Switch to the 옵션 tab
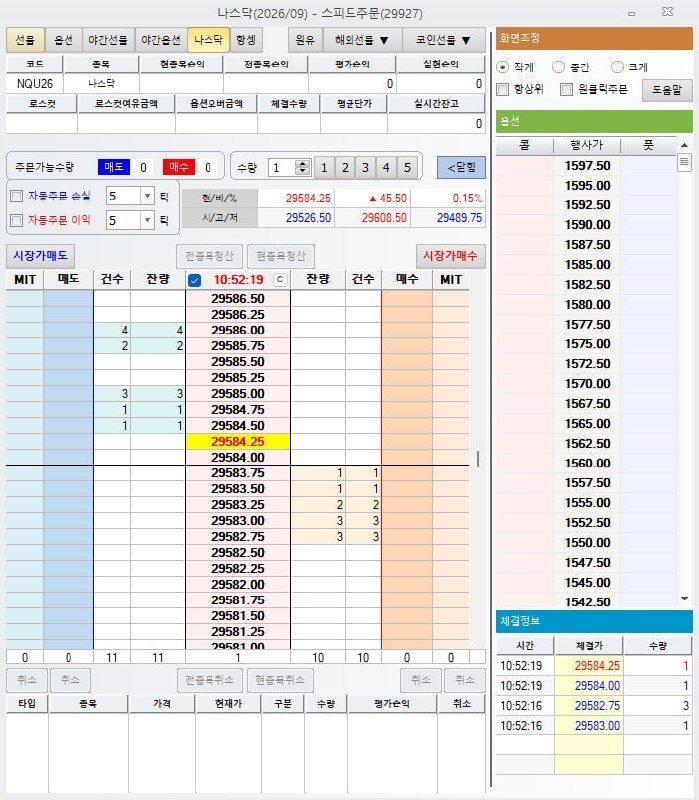The image size is (699, 800). (63, 40)
